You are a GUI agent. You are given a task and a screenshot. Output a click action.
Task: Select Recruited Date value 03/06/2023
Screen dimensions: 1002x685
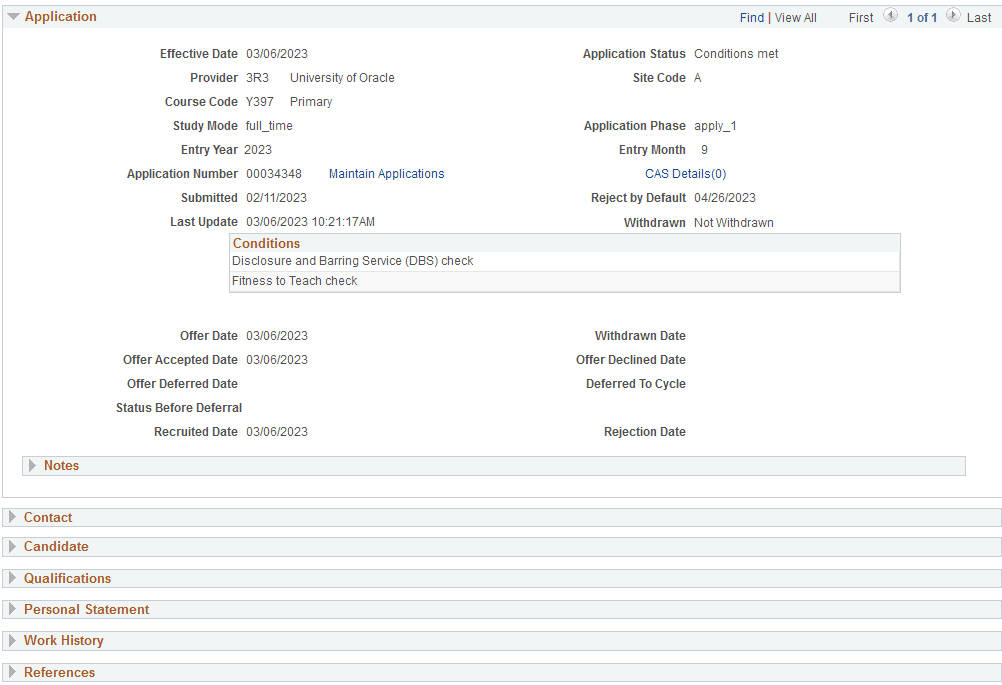(x=277, y=432)
